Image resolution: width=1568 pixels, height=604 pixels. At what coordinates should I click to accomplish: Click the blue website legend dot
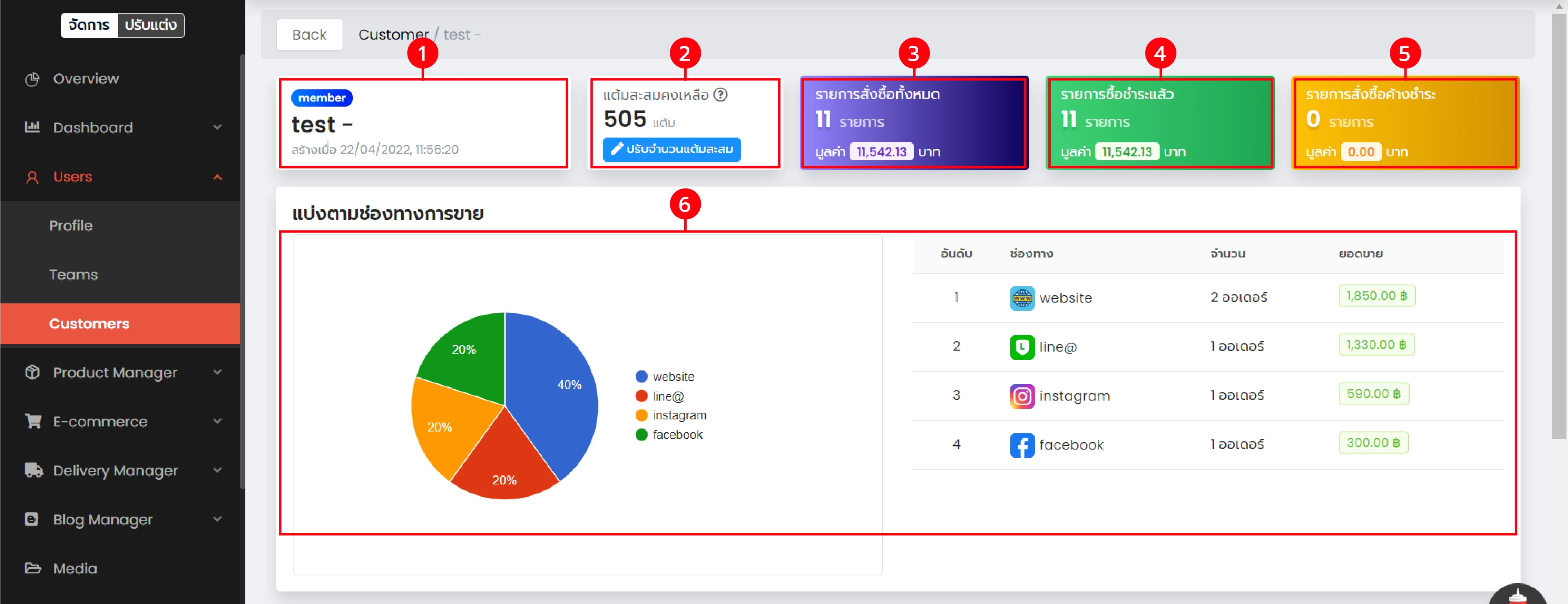641,377
